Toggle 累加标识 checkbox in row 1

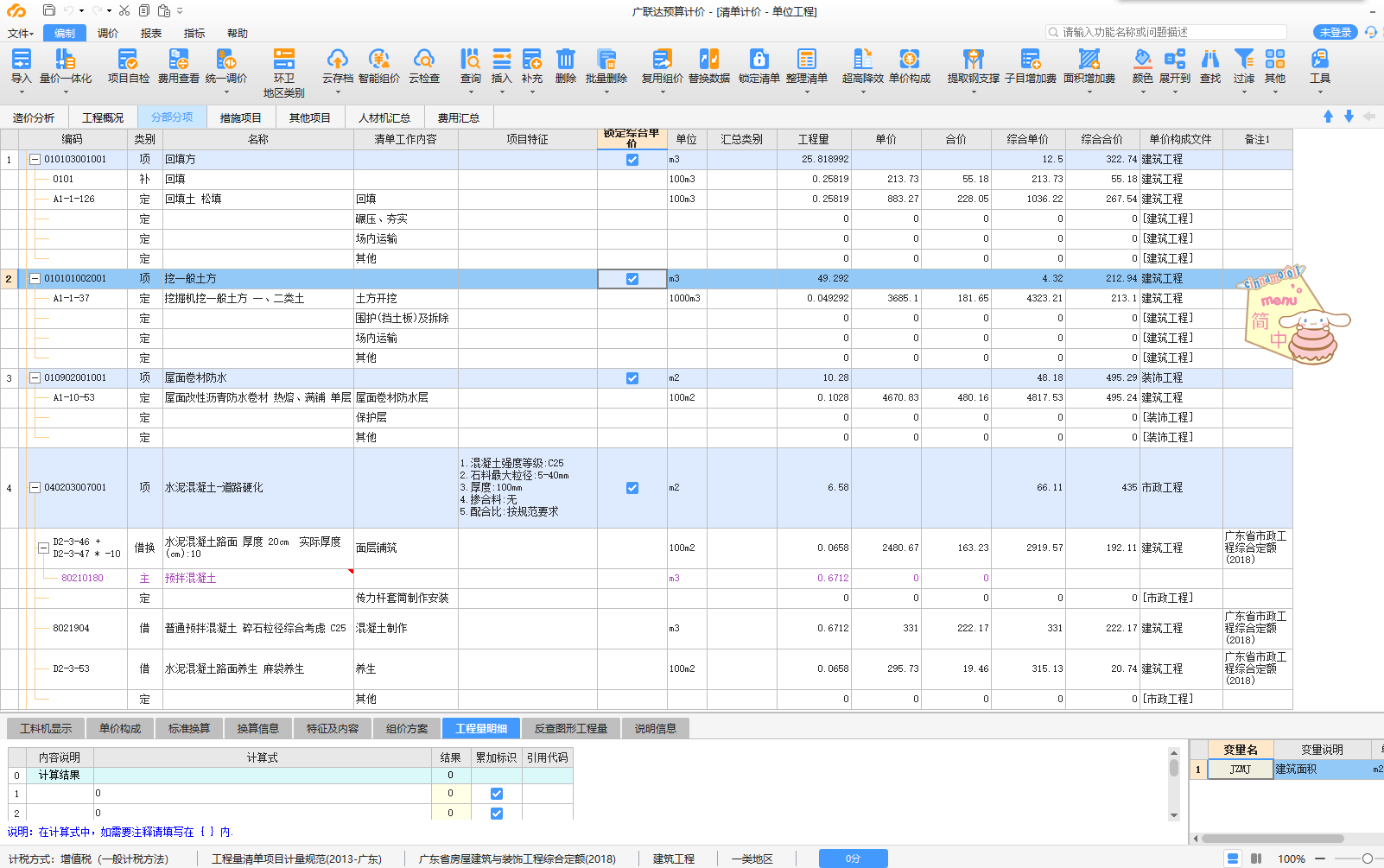tap(496, 794)
